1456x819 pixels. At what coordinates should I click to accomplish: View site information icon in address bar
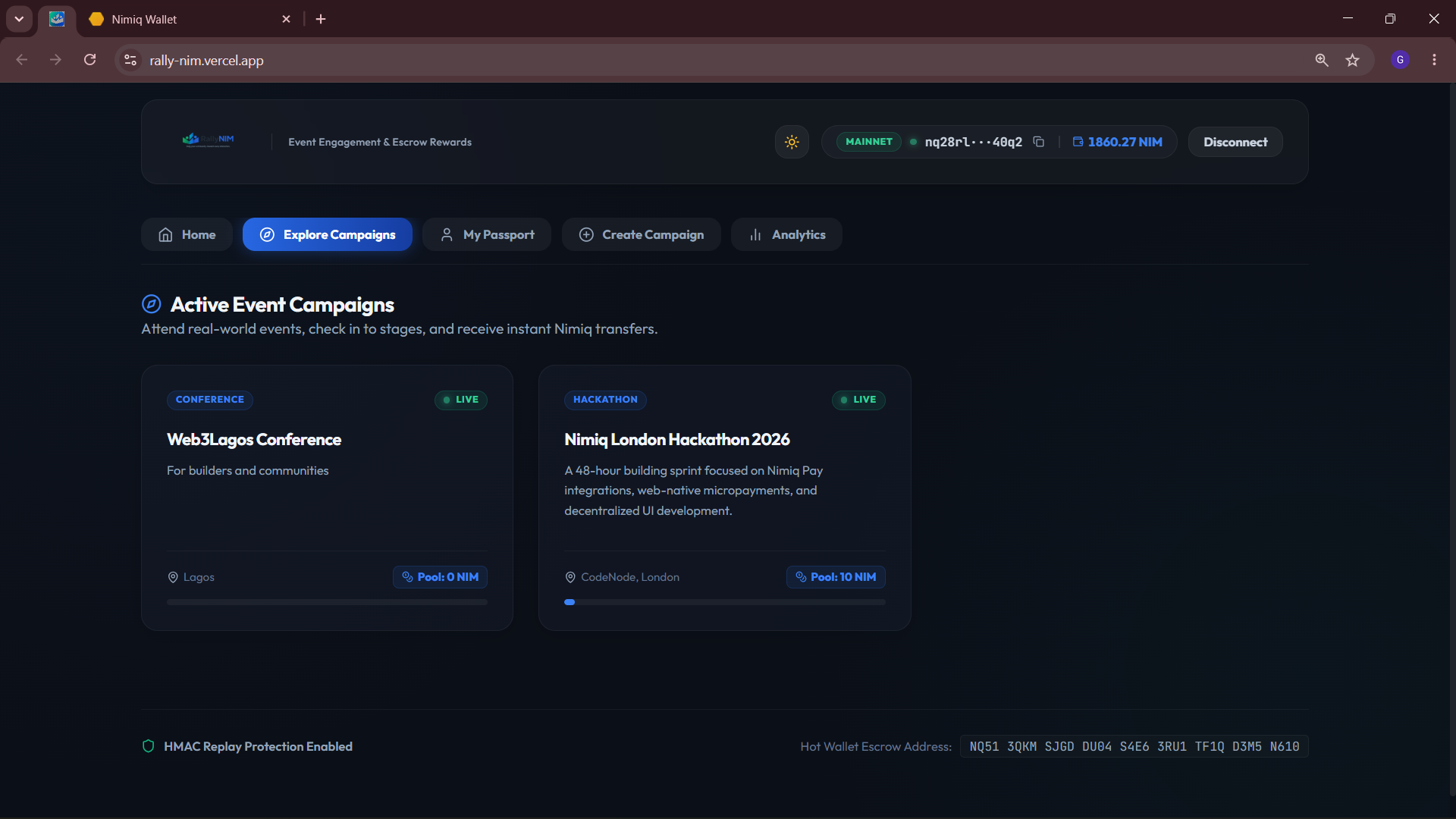coord(130,60)
